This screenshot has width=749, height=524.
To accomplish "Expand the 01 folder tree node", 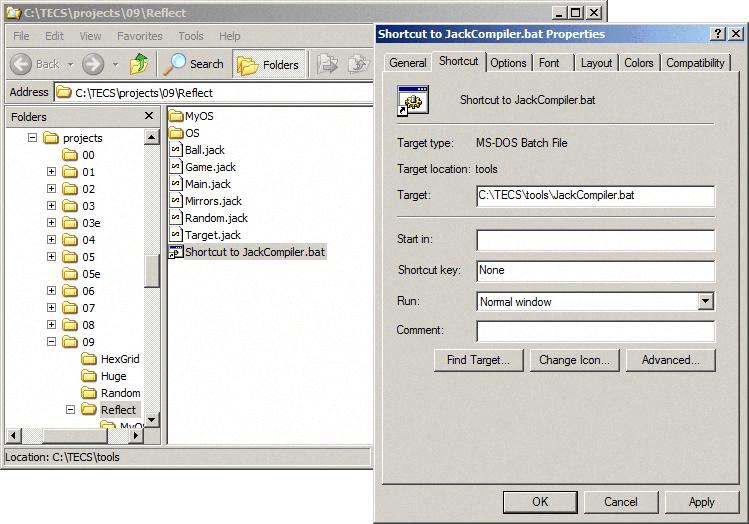I will [51, 172].
